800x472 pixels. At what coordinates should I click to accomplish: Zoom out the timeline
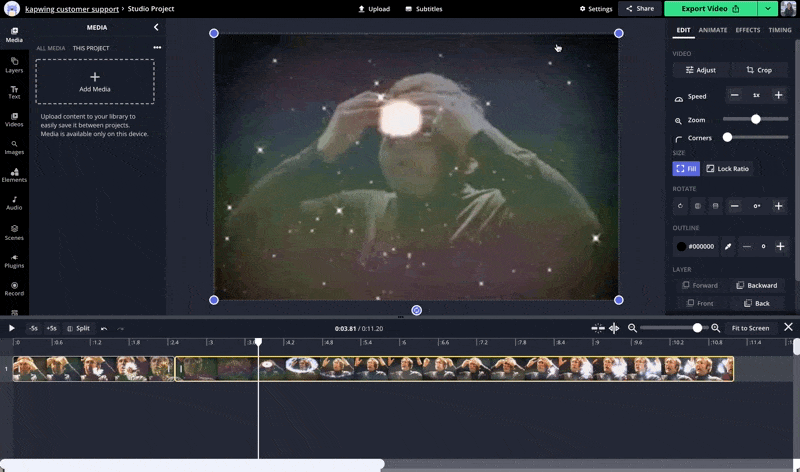[x=632, y=328]
